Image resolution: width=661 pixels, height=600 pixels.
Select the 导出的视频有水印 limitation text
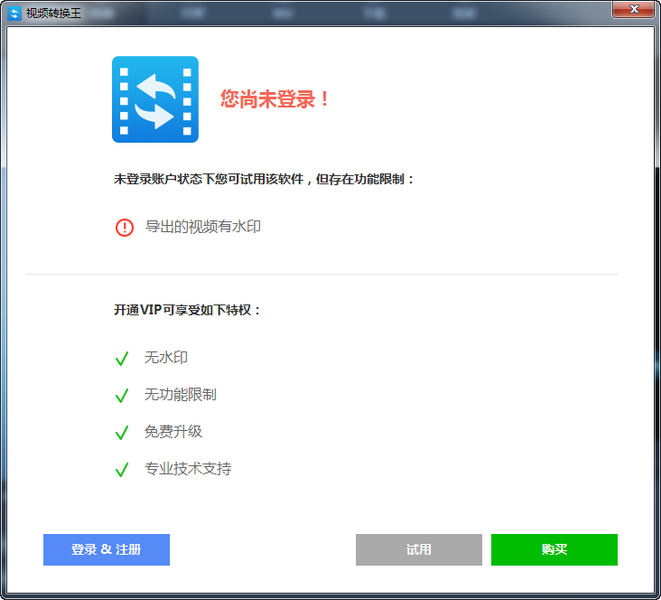[203, 227]
